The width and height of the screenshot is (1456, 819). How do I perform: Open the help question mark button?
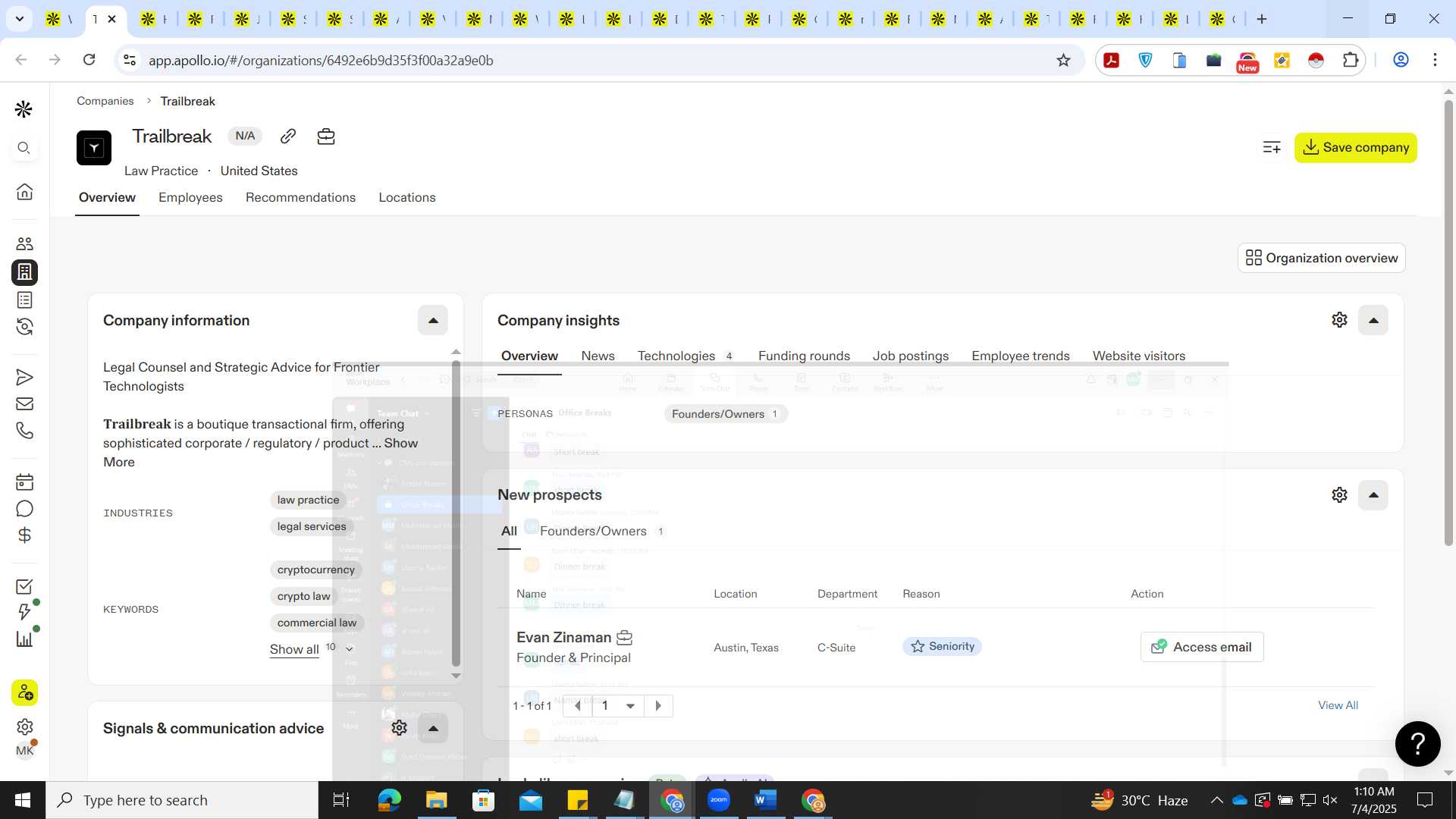[x=1417, y=743]
